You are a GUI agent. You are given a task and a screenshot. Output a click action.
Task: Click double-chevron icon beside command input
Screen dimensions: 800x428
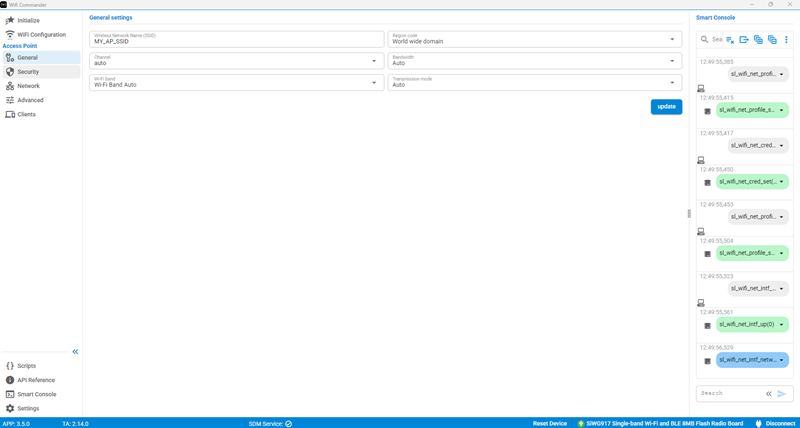768,394
